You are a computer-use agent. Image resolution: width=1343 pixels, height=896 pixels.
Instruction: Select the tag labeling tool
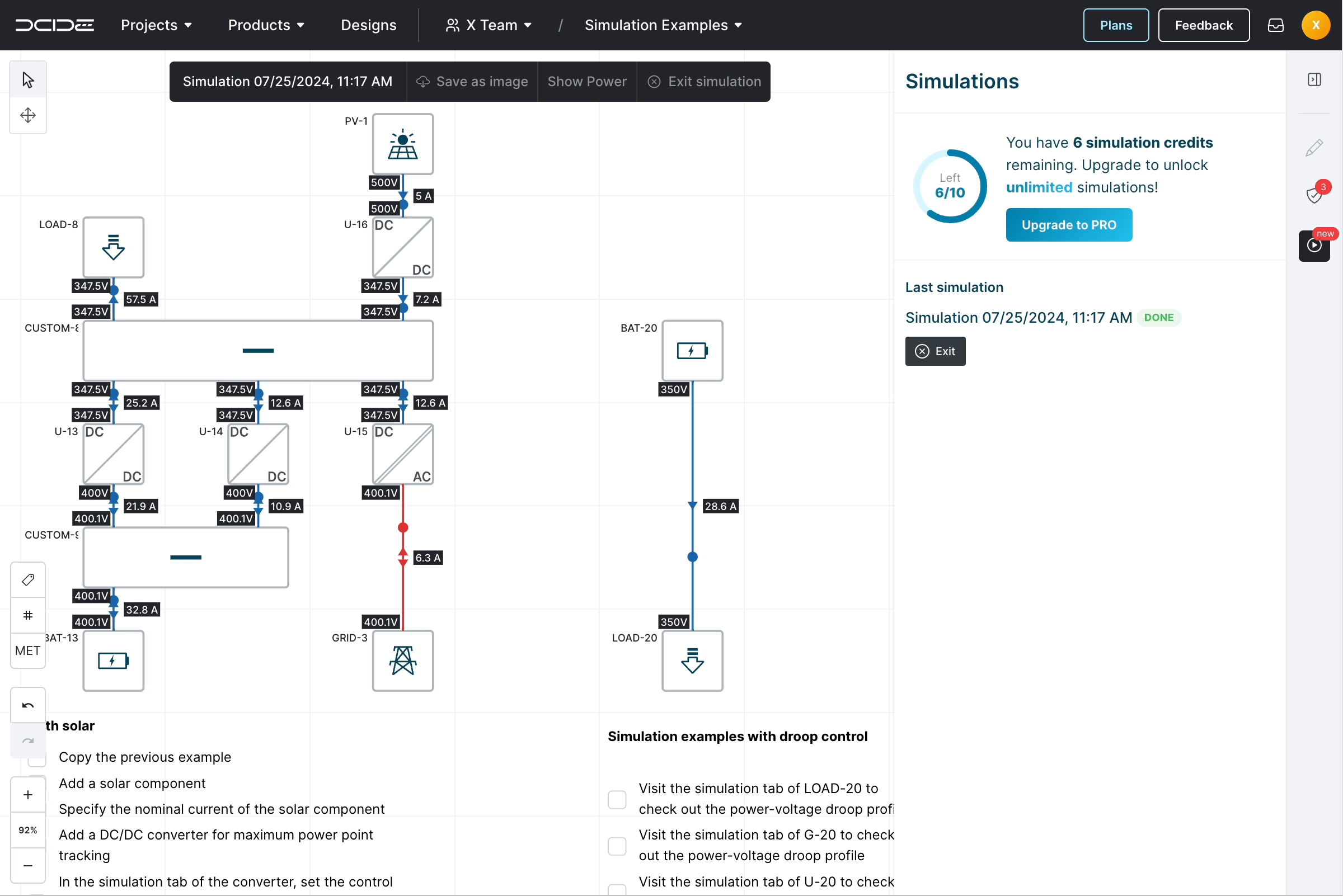coord(27,579)
